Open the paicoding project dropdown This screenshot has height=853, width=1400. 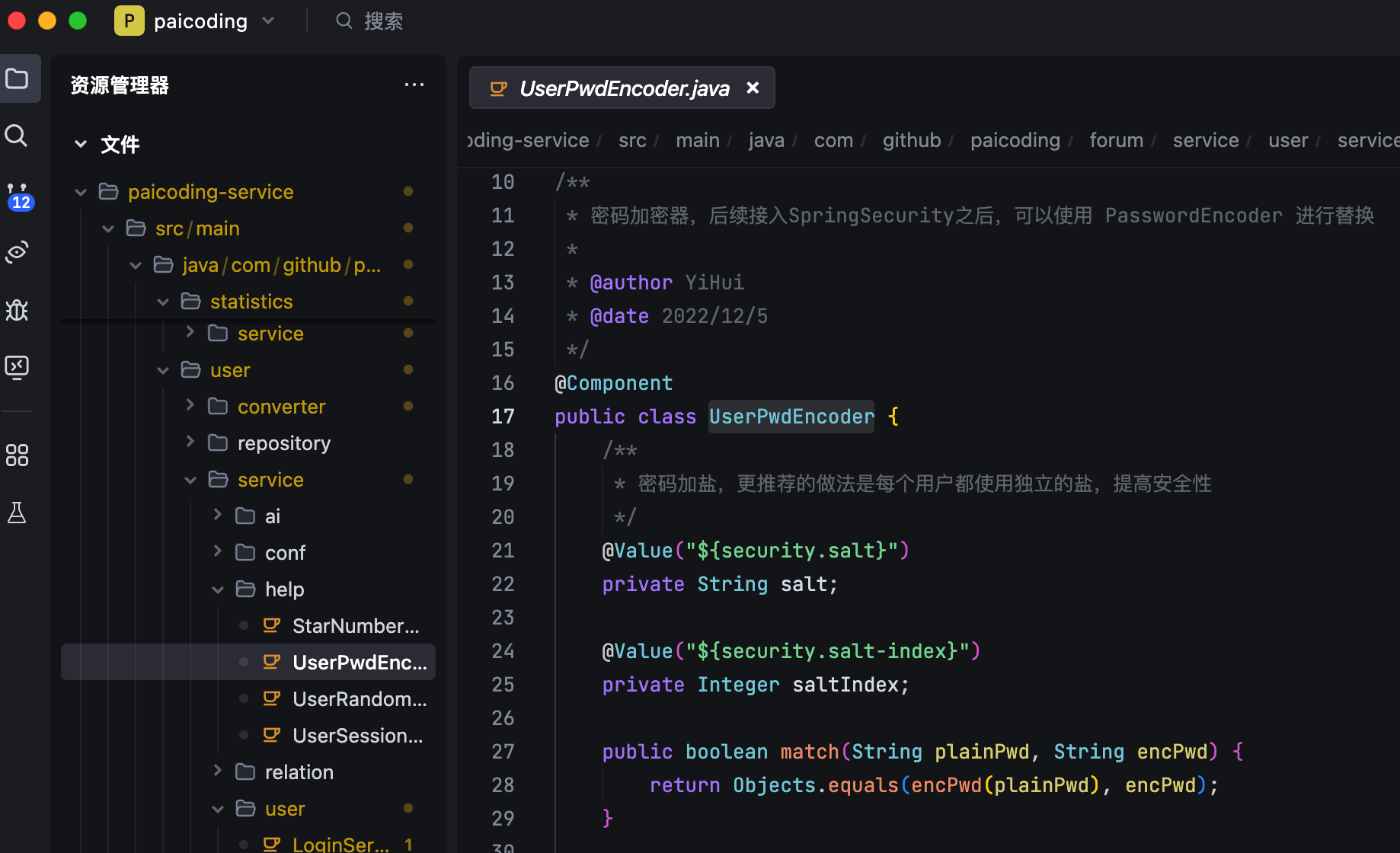(x=200, y=21)
